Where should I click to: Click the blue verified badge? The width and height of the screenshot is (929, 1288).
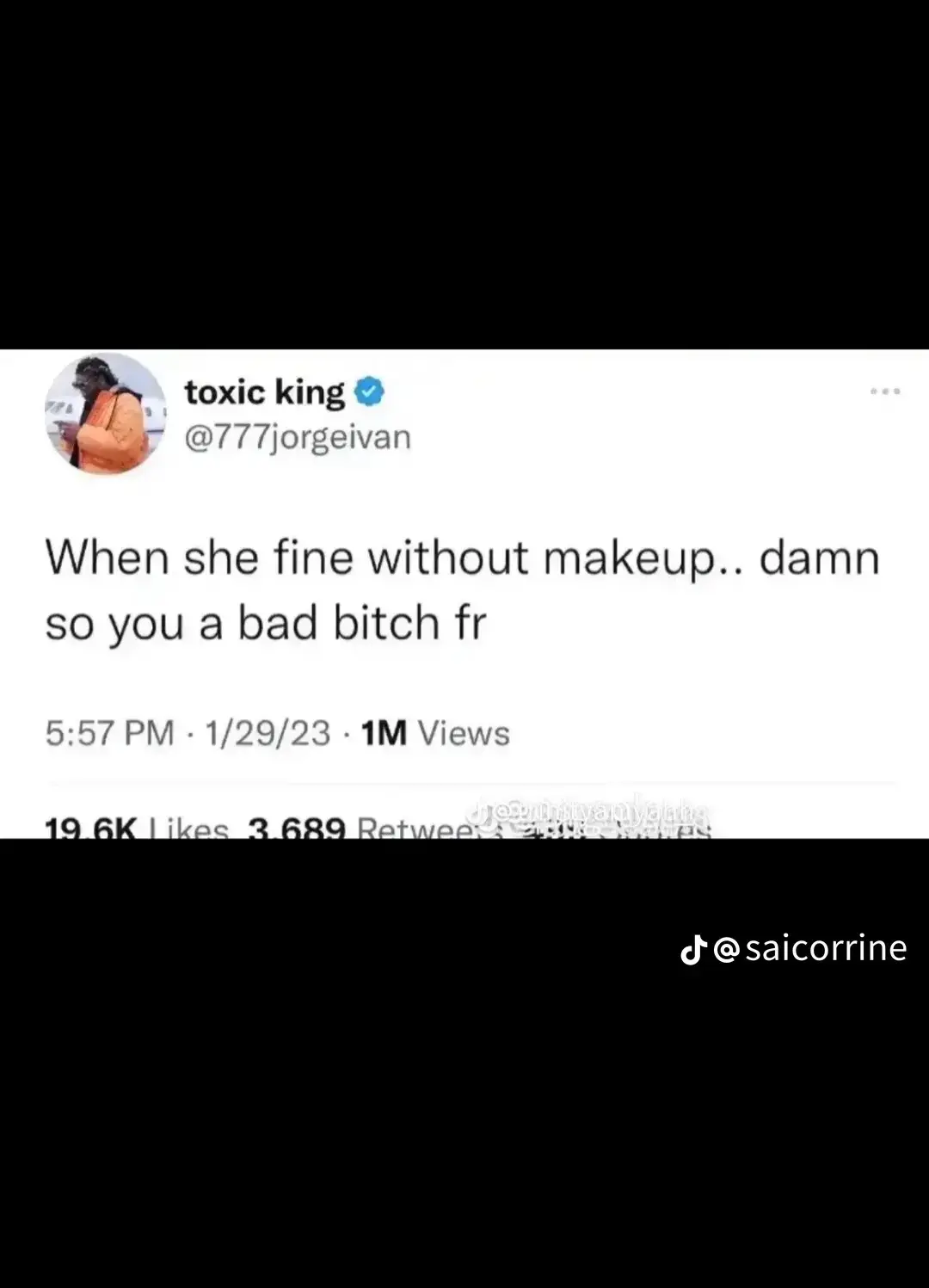point(370,391)
